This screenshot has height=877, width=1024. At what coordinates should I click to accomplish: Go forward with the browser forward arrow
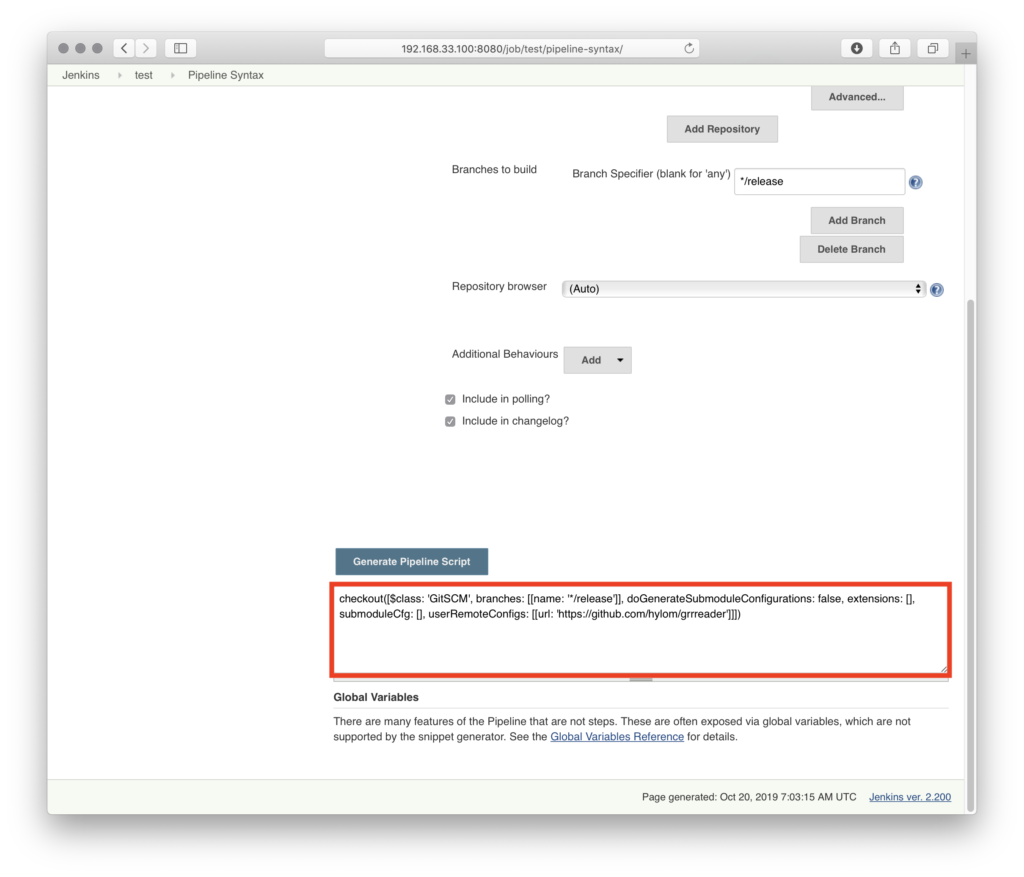coord(146,48)
